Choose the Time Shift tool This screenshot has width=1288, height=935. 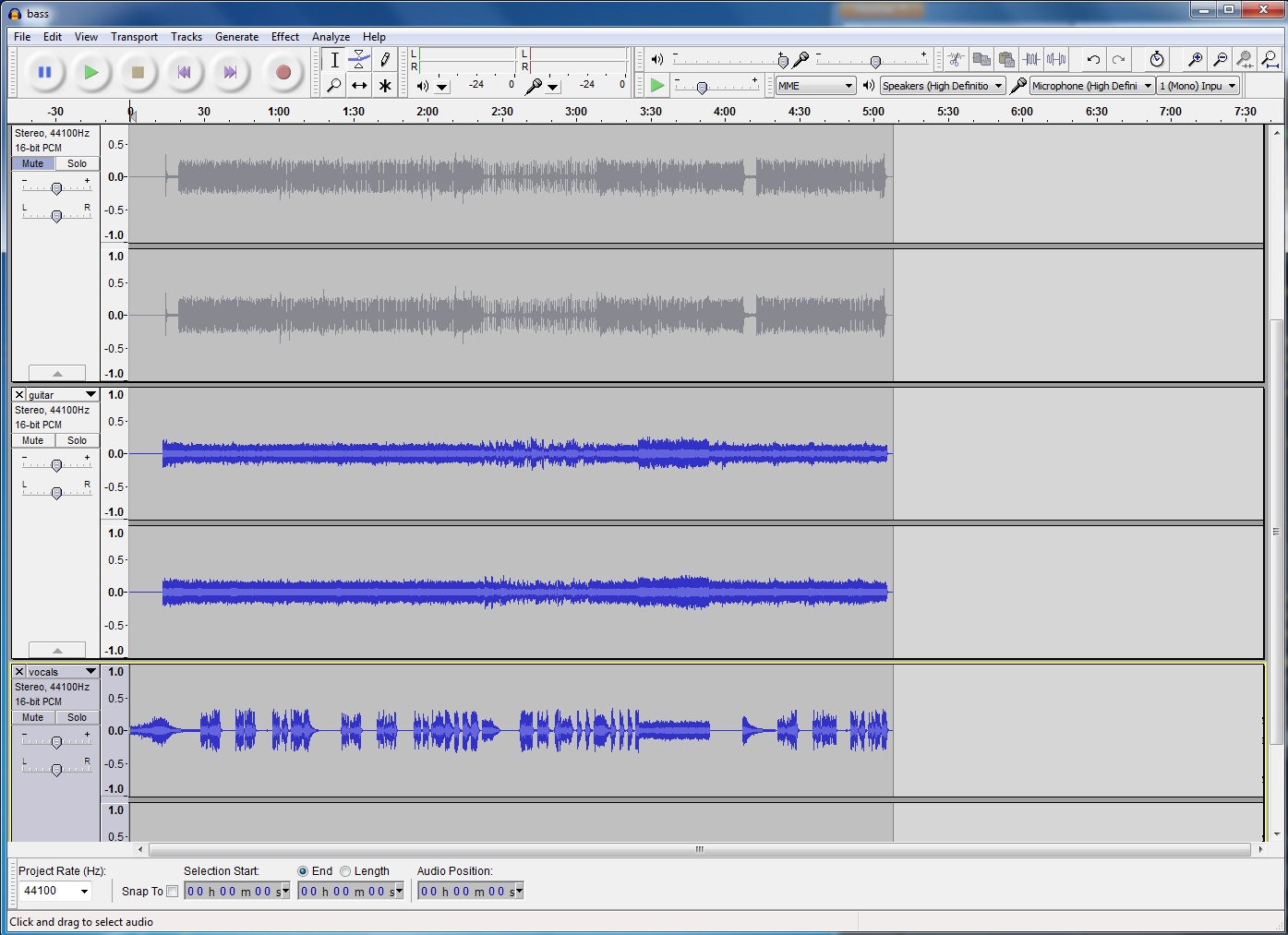(359, 86)
